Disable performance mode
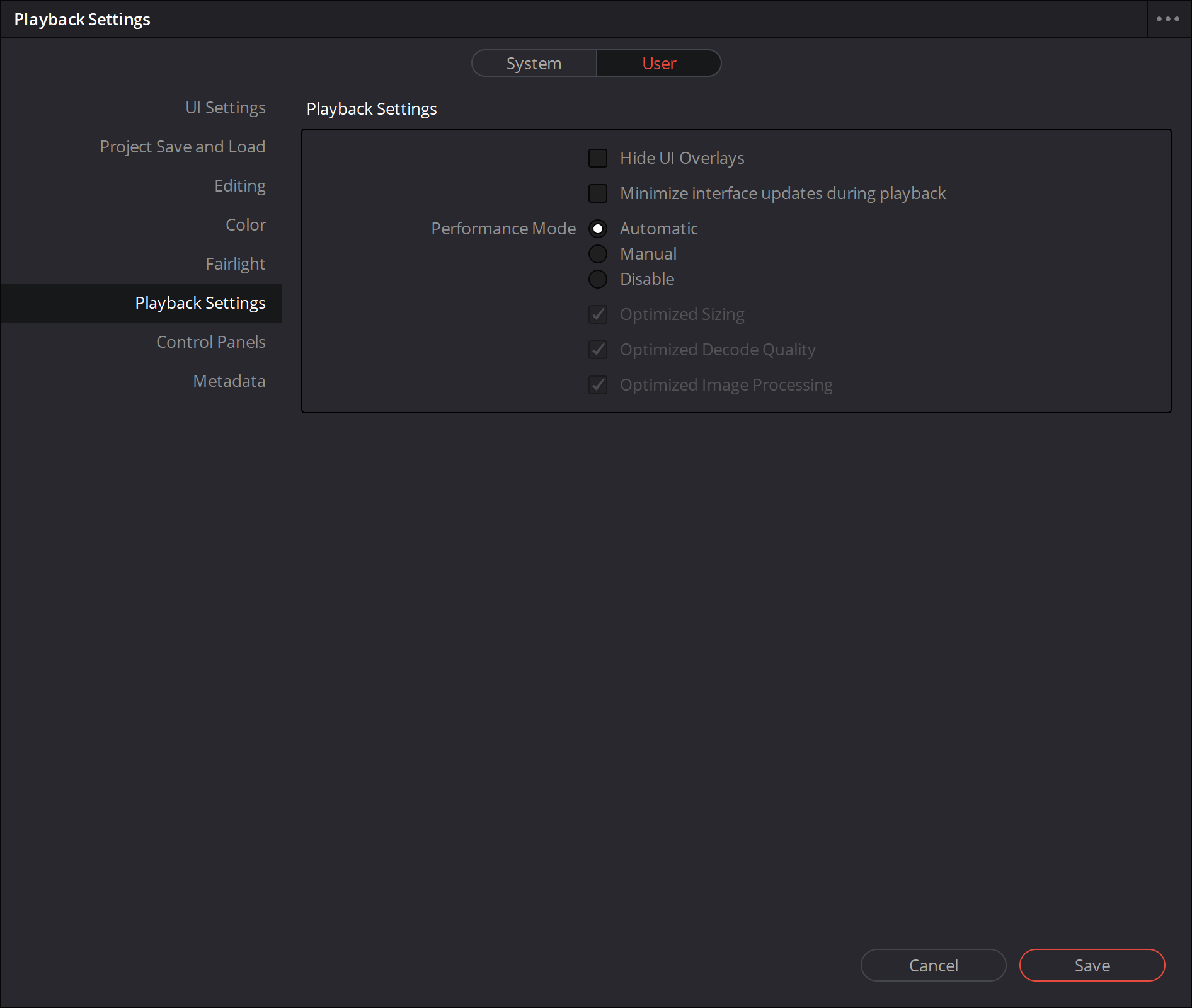 (x=597, y=279)
